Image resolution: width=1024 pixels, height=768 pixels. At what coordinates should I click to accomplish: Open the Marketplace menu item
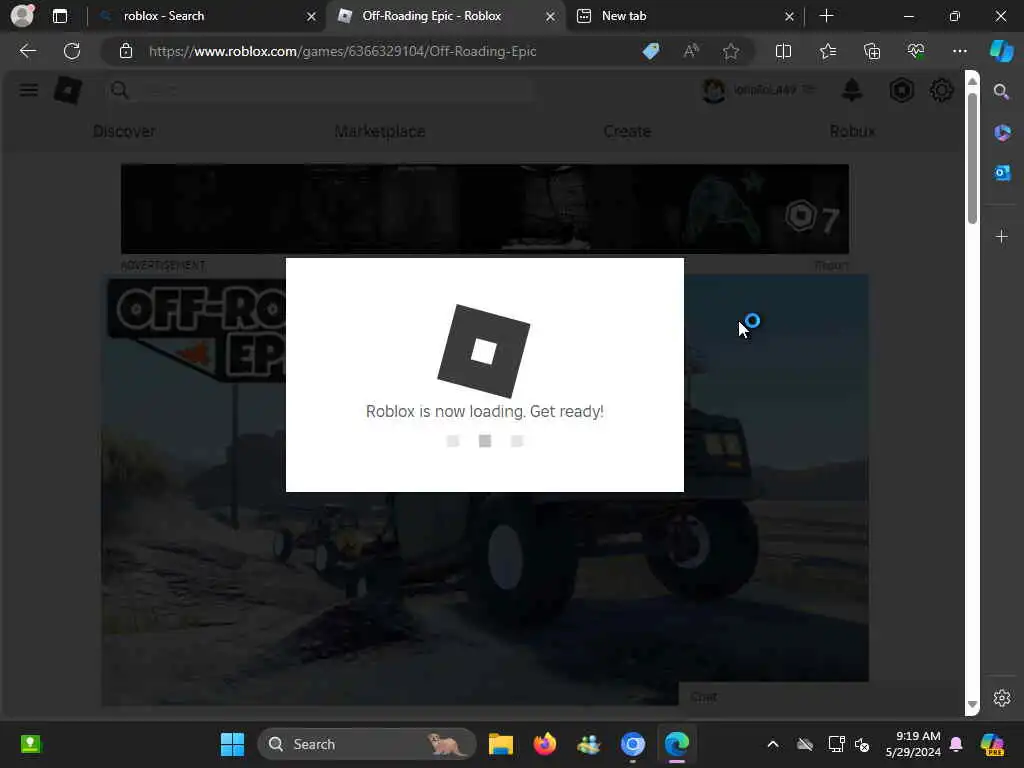point(380,131)
